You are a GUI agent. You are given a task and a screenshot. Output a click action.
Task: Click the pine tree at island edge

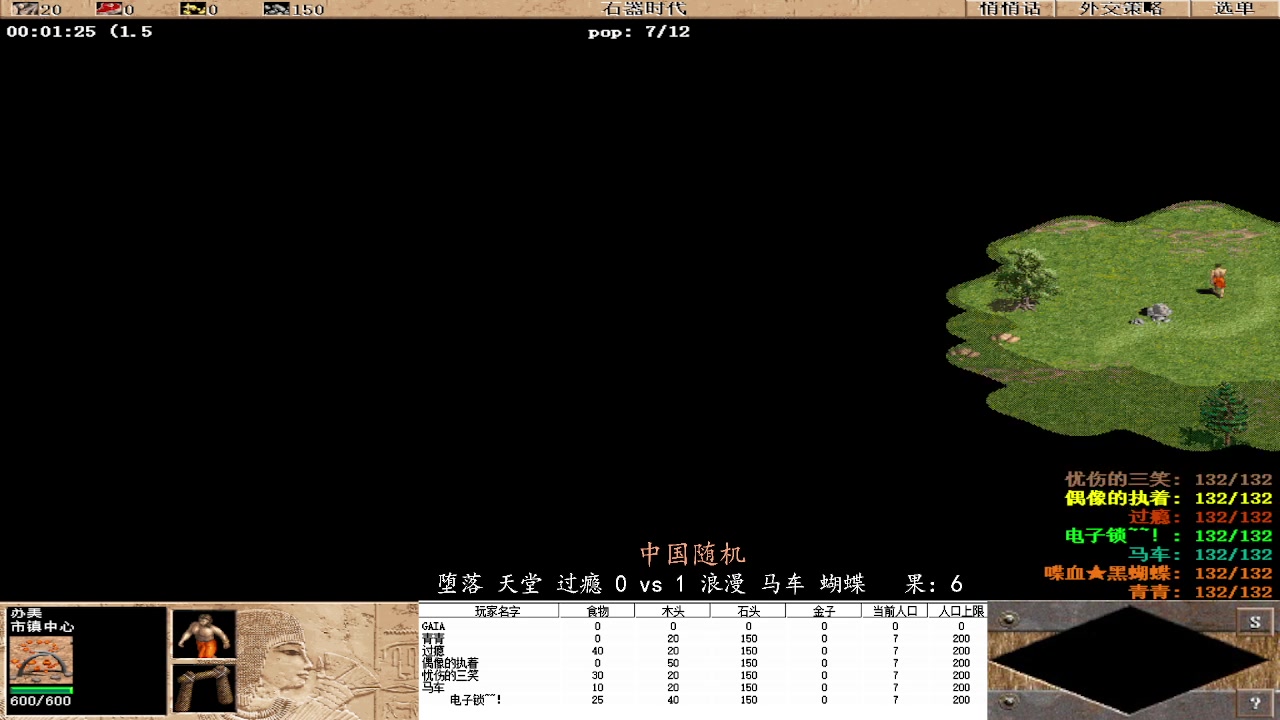[x=1224, y=412]
